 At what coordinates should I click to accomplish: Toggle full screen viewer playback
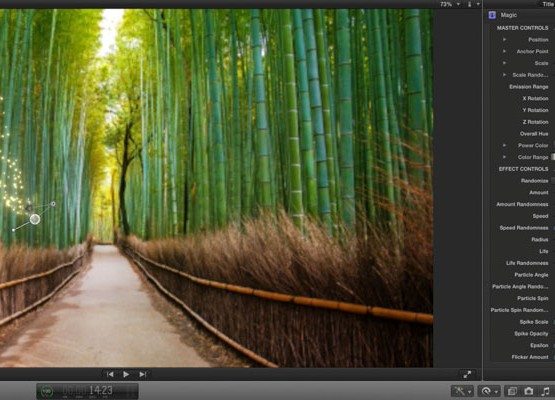coord(467,374)
